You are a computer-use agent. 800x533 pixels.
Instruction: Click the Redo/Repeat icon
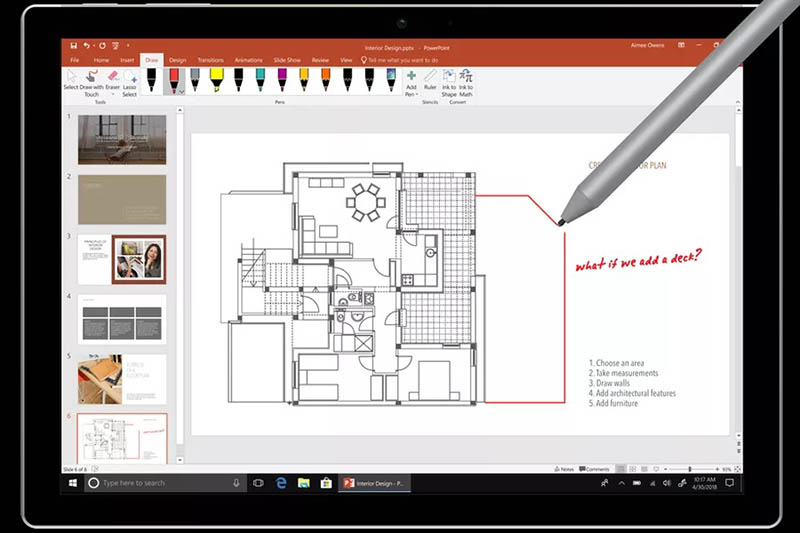pyautogui.click(x=102, y=45)
